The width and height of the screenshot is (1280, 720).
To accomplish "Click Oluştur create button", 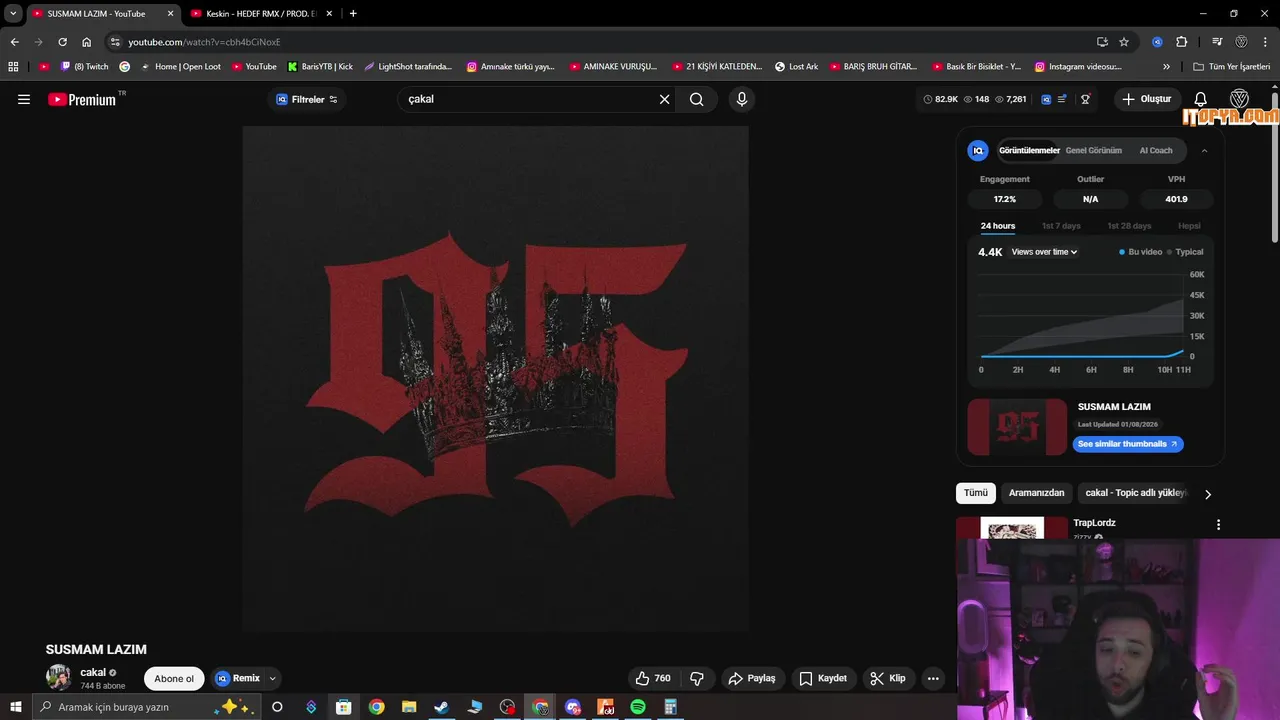I will pyautogui.click(x=1146, y=99).
